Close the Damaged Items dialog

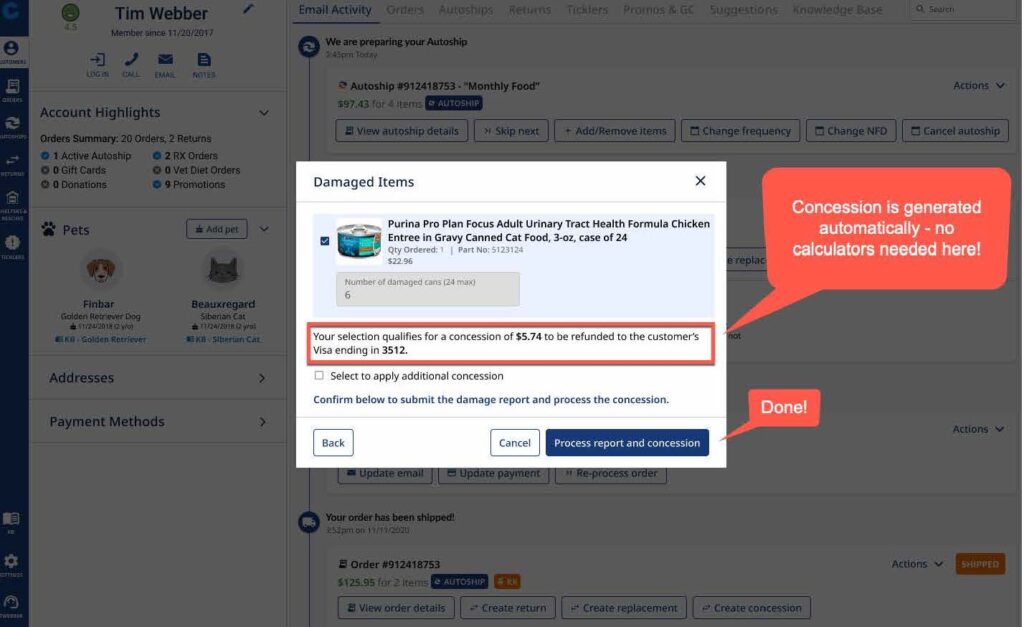tap(700, 181)
